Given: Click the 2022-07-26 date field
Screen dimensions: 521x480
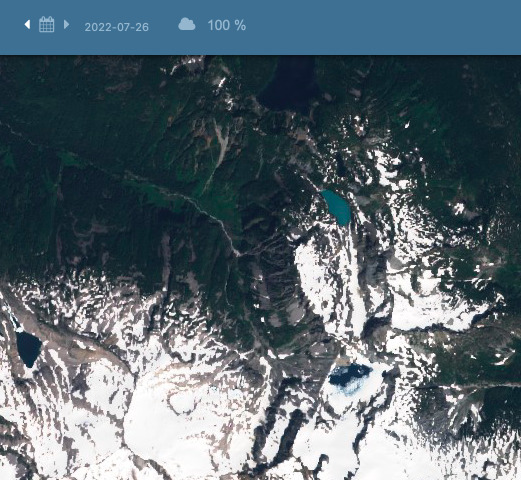Looking at the screenshot, I should (x=116, y=27).
